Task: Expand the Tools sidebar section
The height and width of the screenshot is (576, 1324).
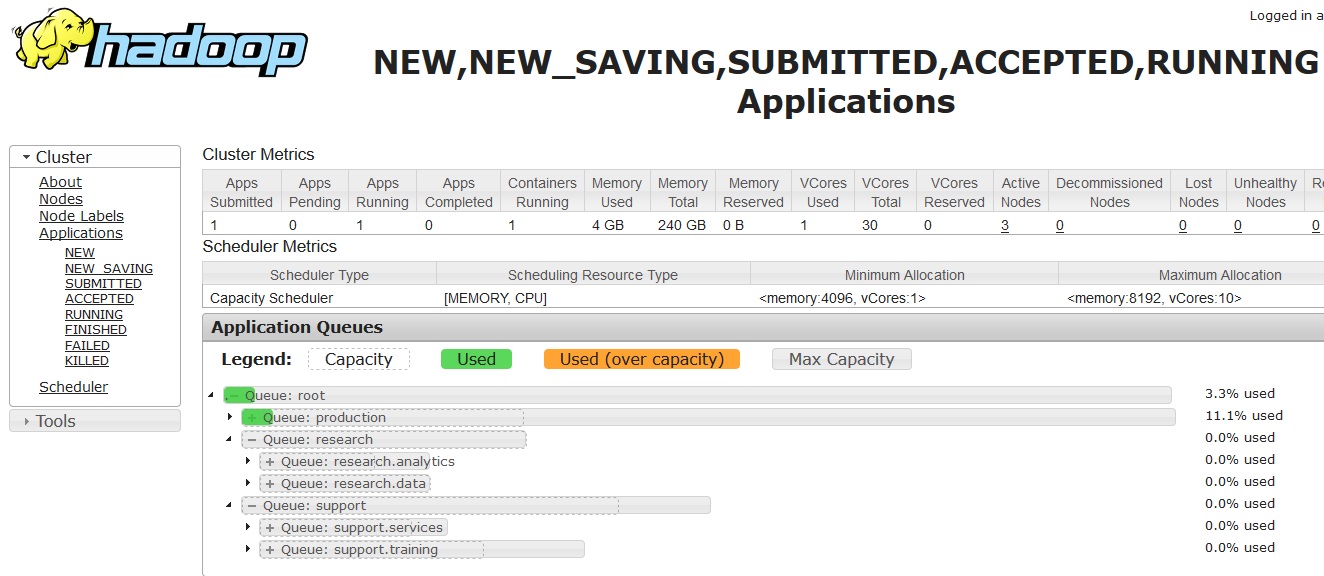Action: coord(95,421)
